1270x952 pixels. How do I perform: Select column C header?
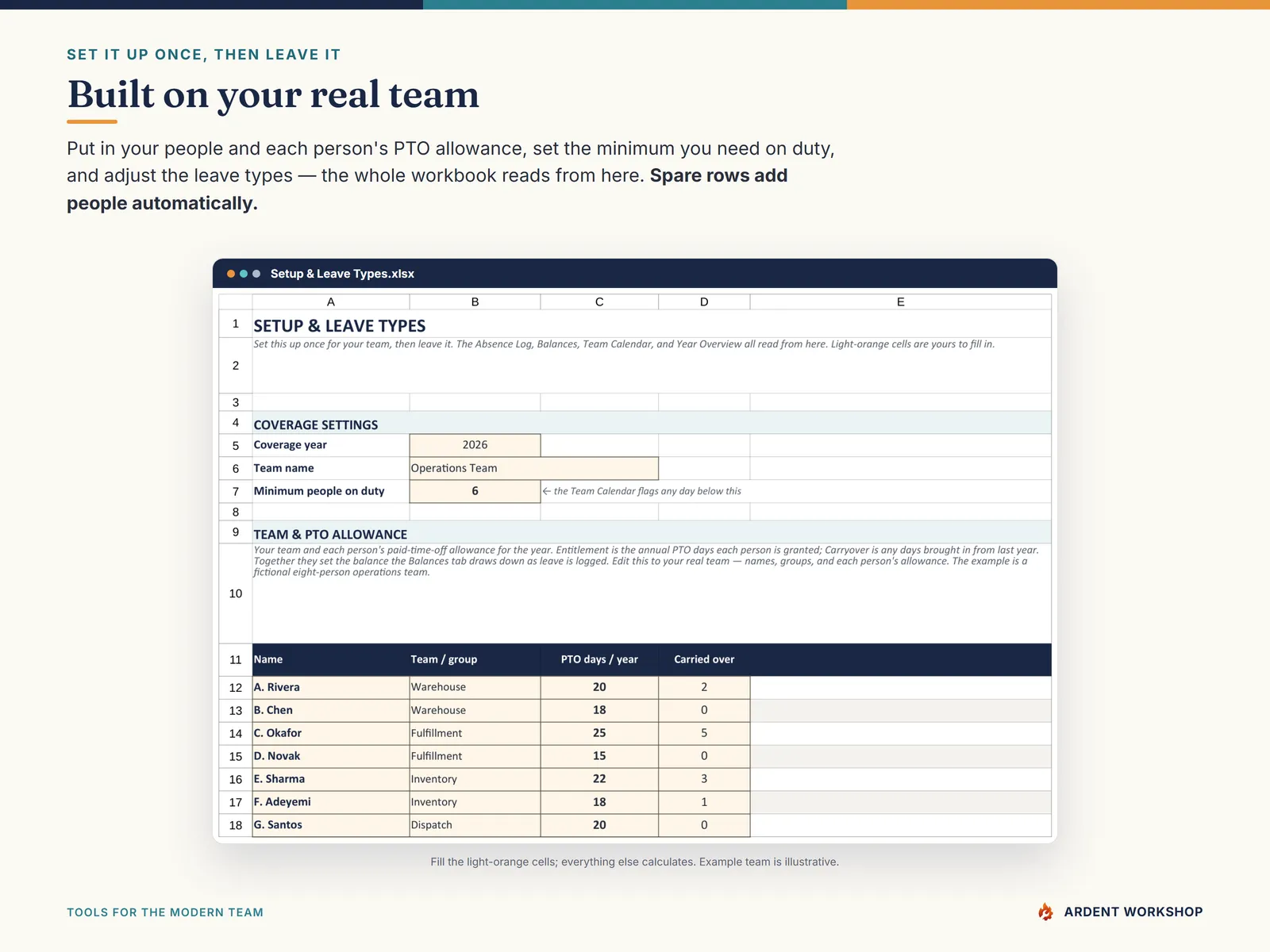tap(599, 301)
